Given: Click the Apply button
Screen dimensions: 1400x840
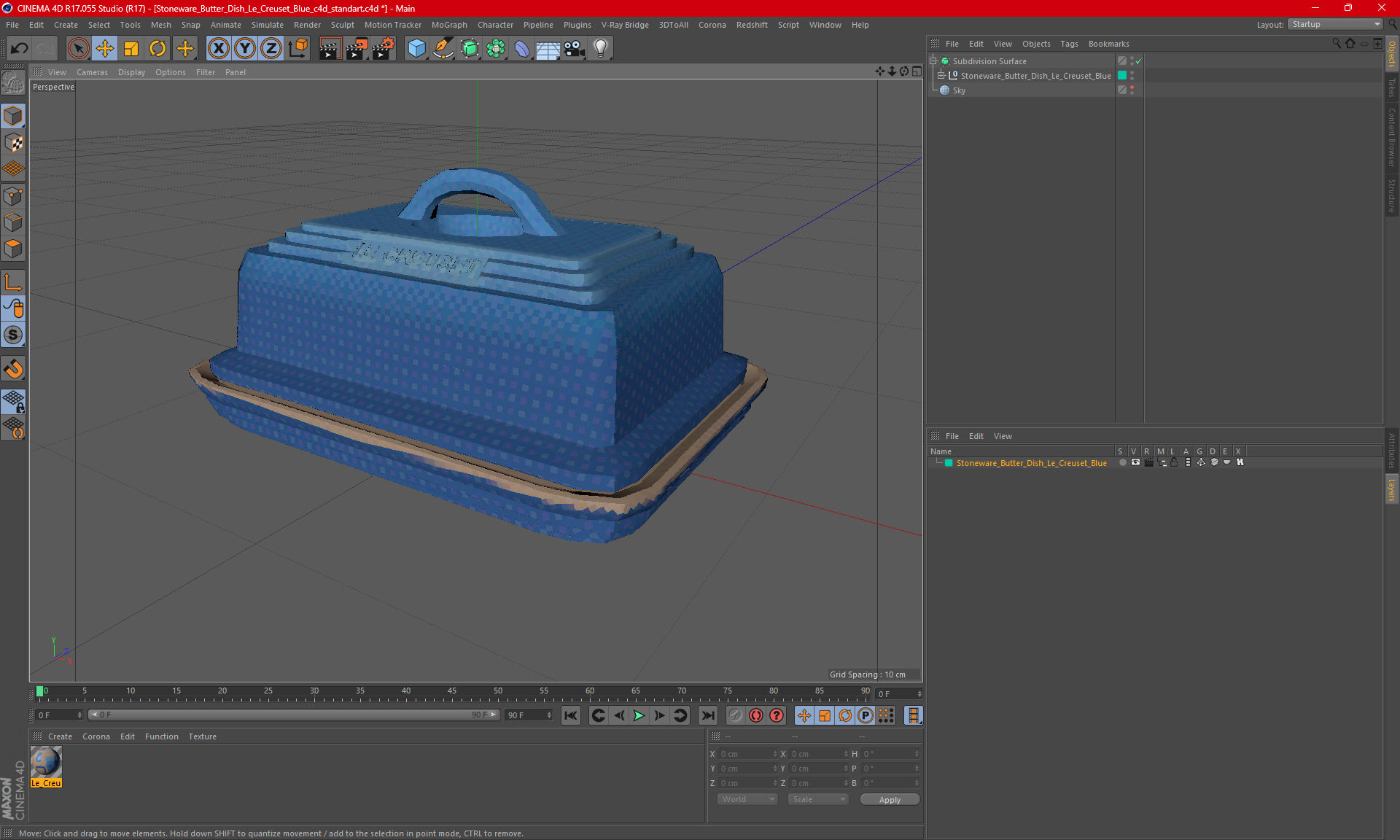Looking at the screenshot, I should tap(890, 800).
